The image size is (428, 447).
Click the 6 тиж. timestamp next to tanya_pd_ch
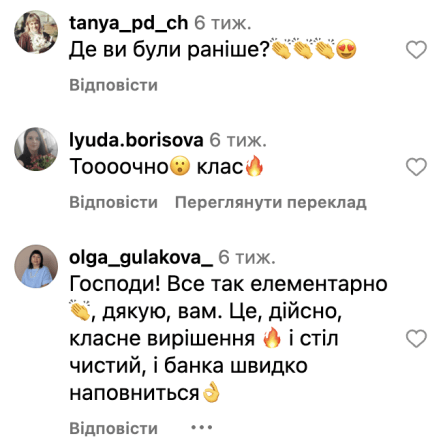(222, 23)
